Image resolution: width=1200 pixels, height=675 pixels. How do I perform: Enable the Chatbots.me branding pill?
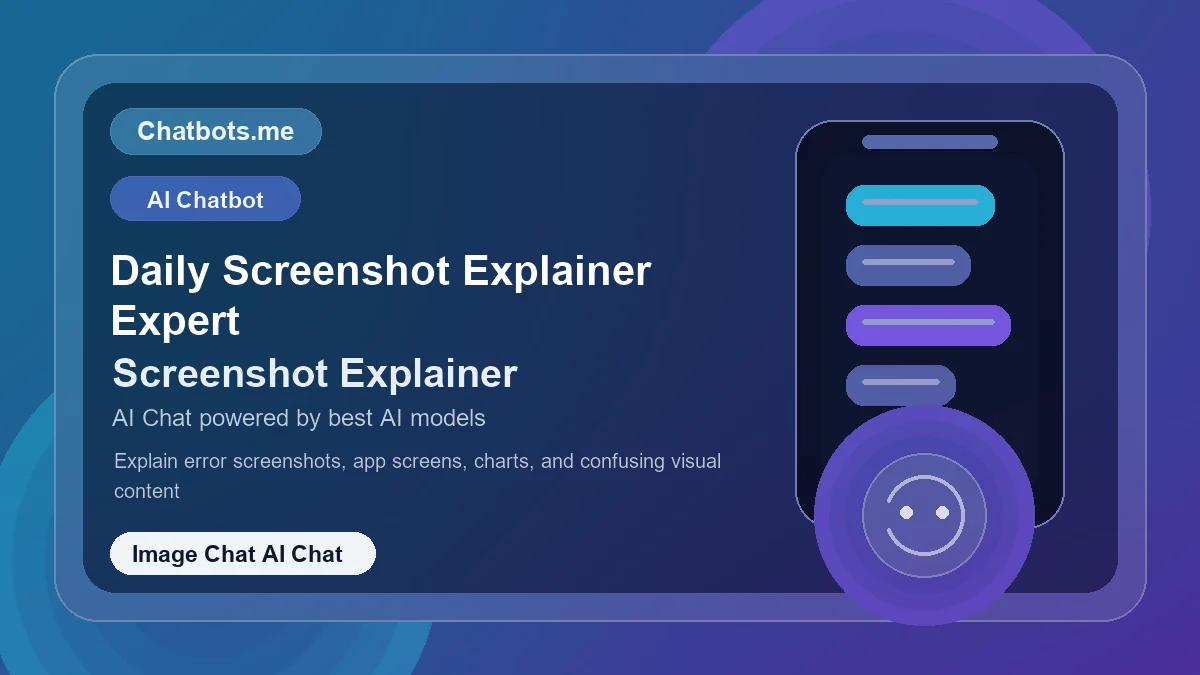pos(215,131)
